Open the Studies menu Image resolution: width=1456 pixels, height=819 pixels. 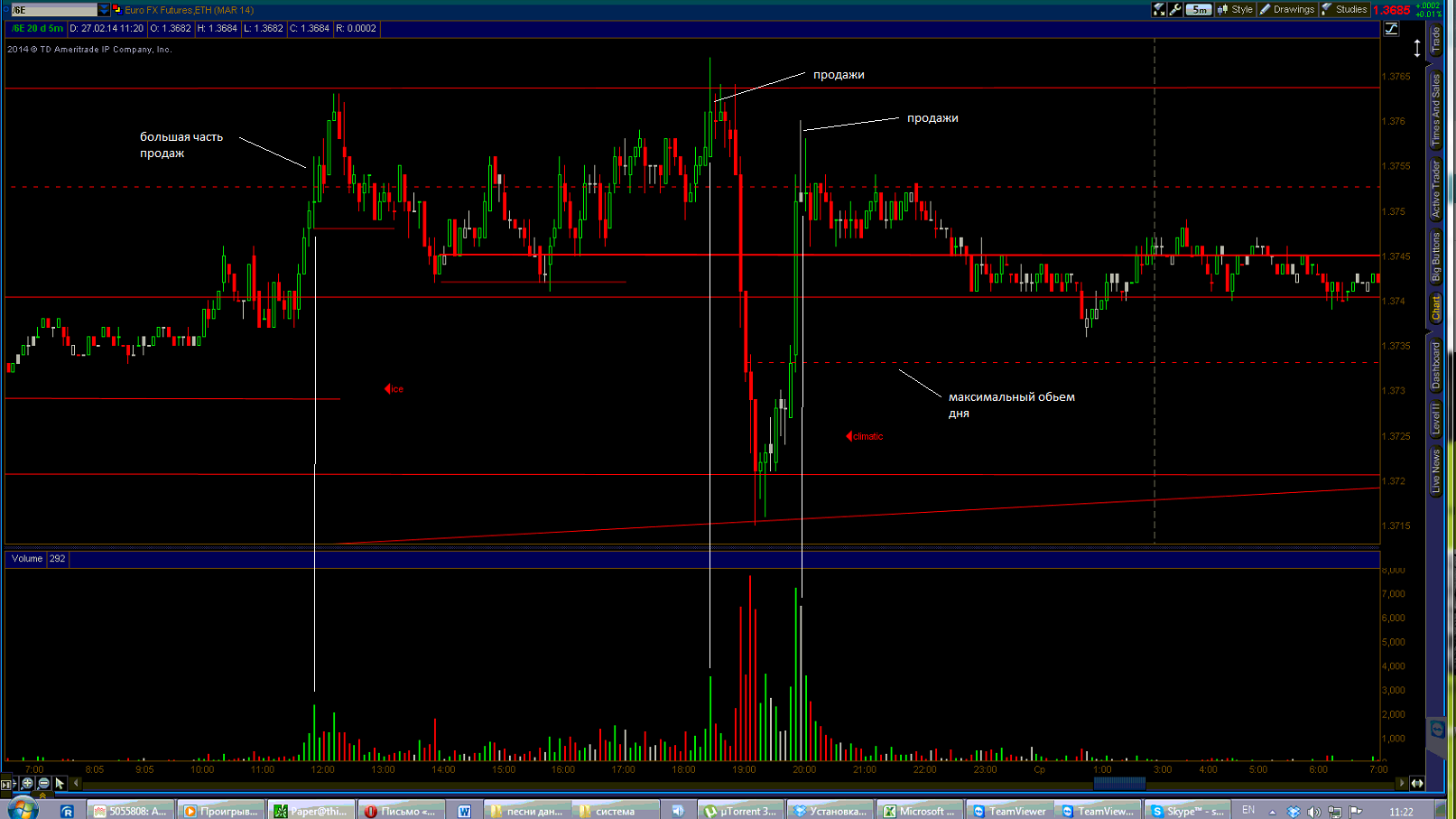1344,9
